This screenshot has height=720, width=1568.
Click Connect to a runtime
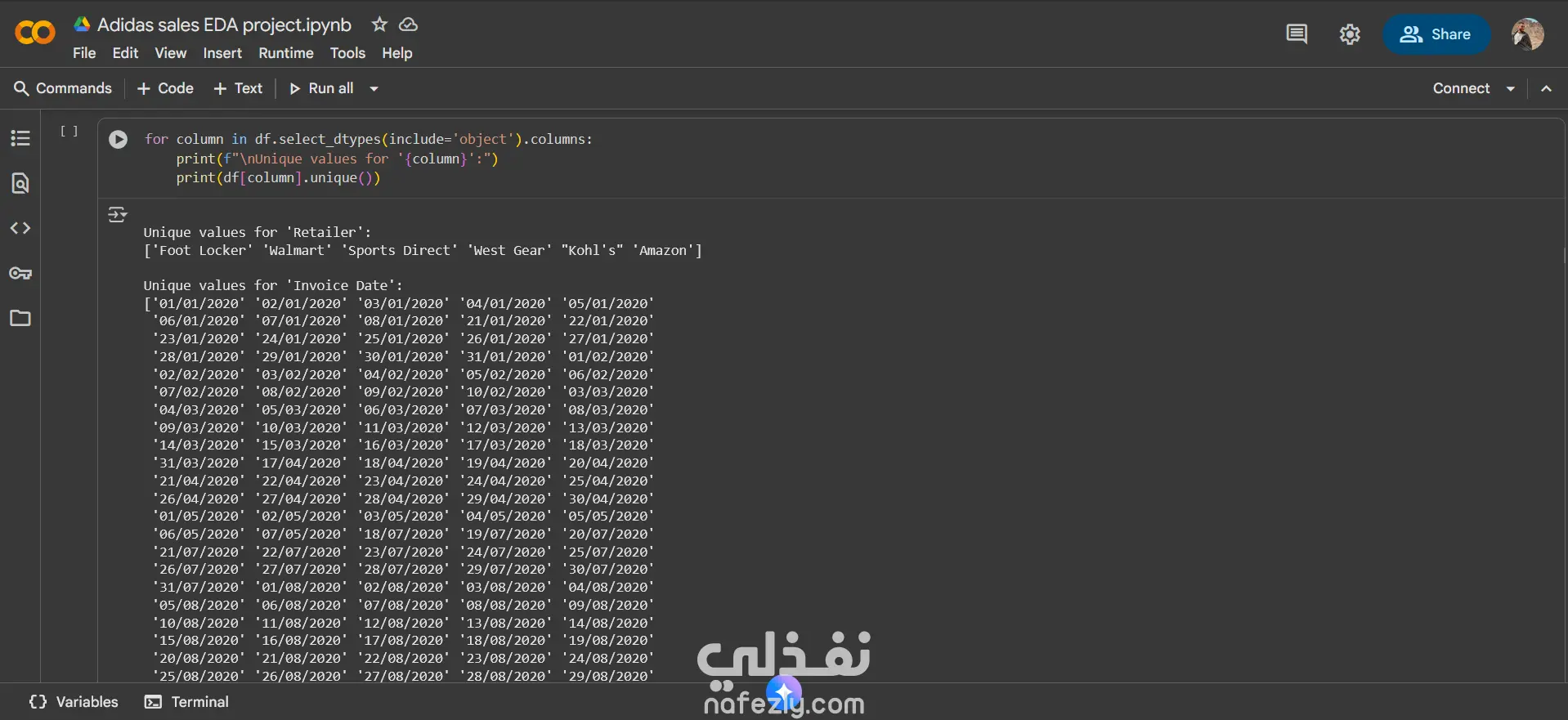[1461, 88]
